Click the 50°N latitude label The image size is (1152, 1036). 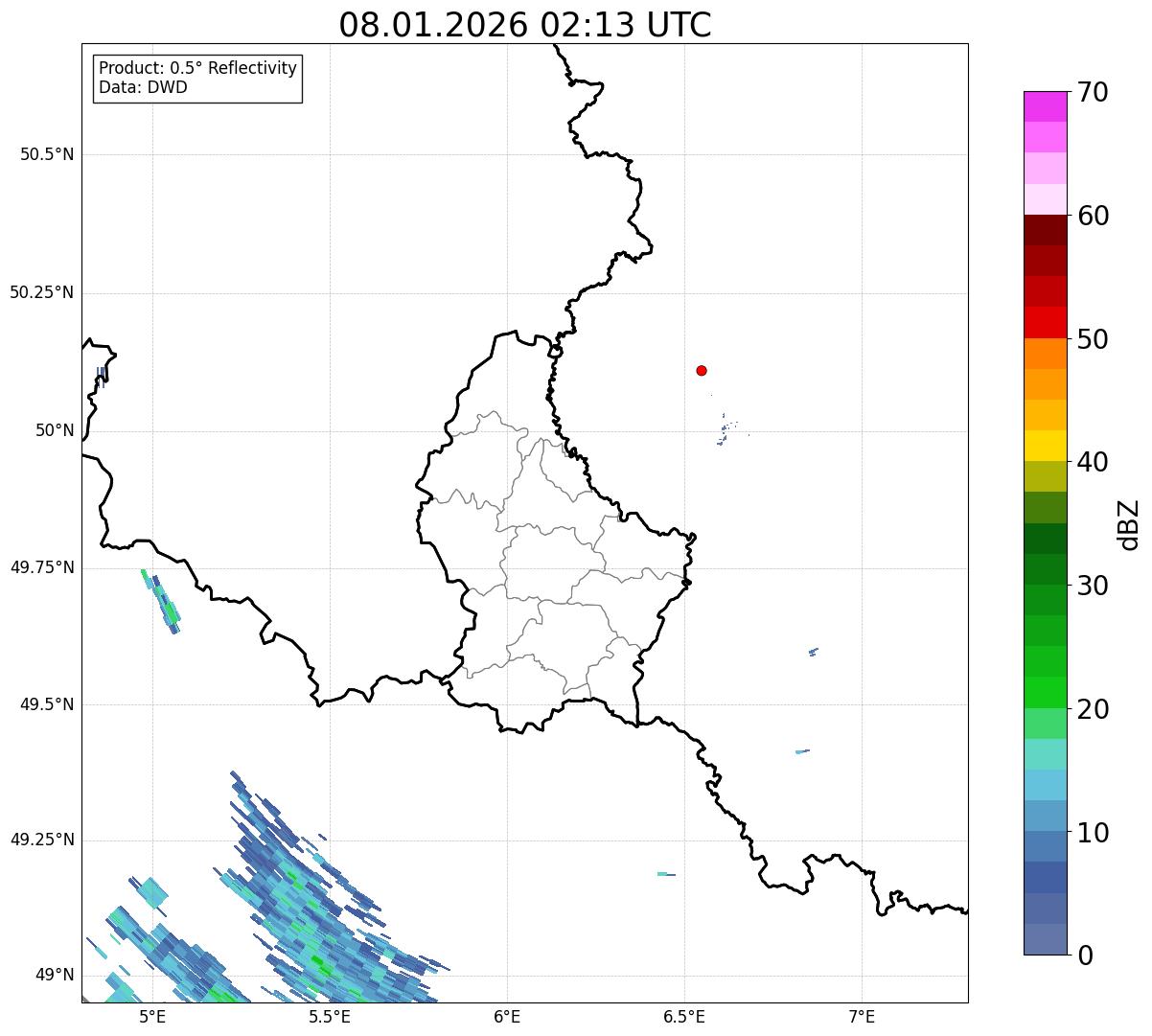[x=55, y=430]
